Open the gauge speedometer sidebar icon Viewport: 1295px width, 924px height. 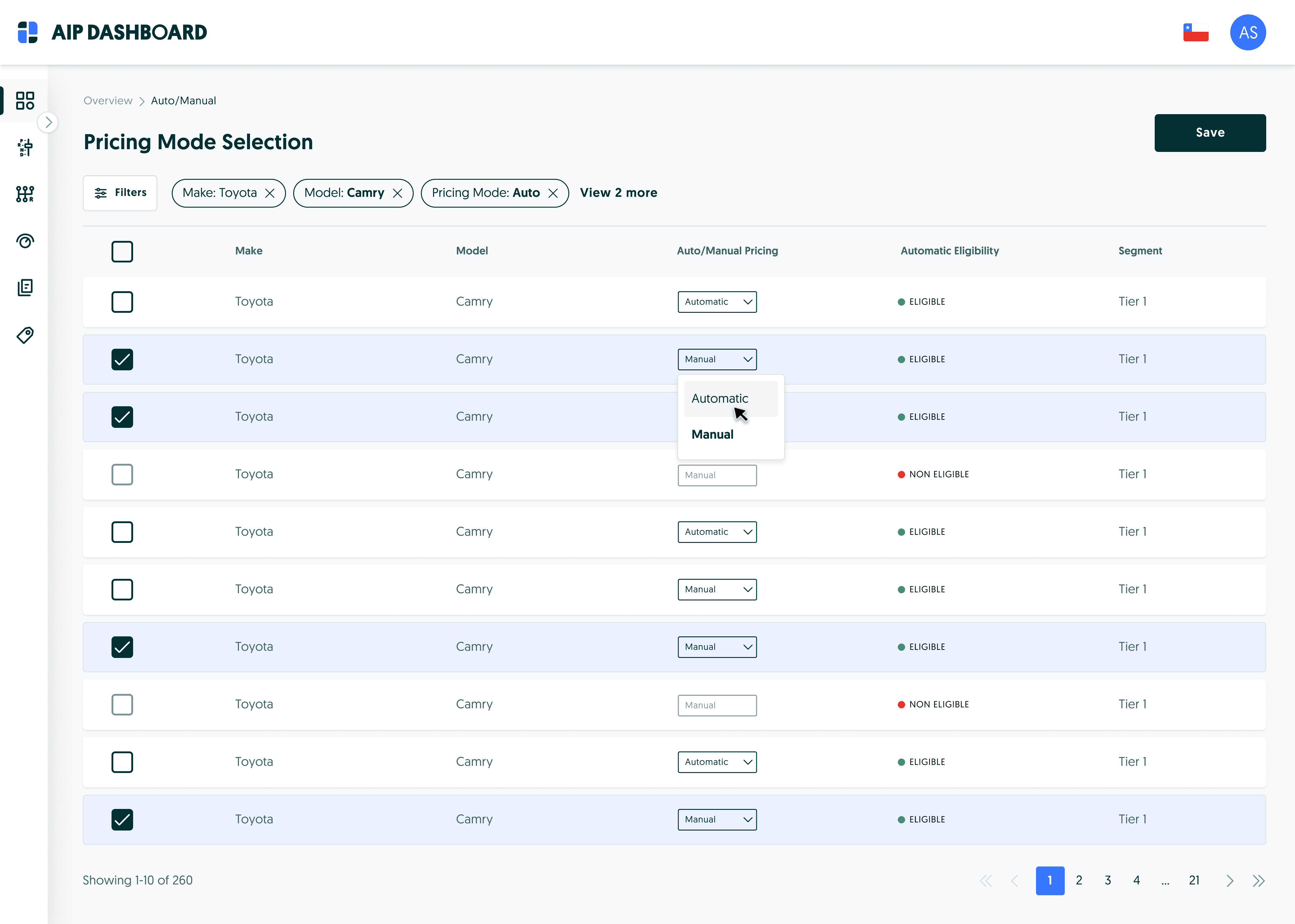(x=25, y=241)
